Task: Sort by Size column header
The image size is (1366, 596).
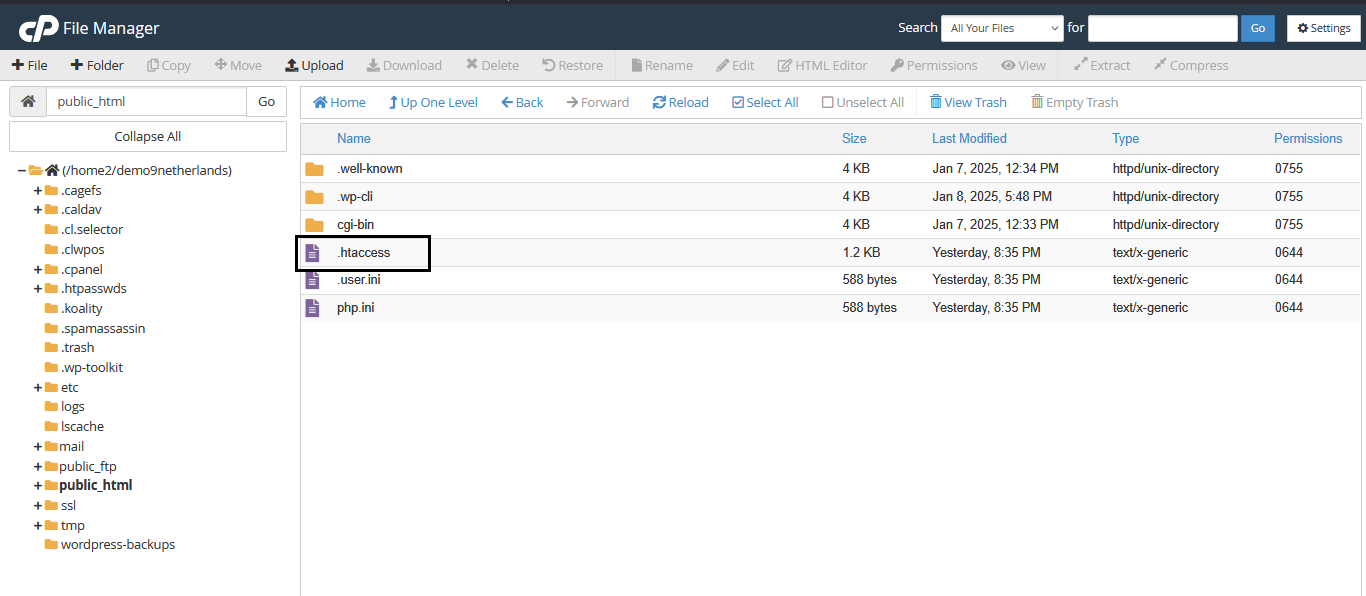Action: pos(854,138)
